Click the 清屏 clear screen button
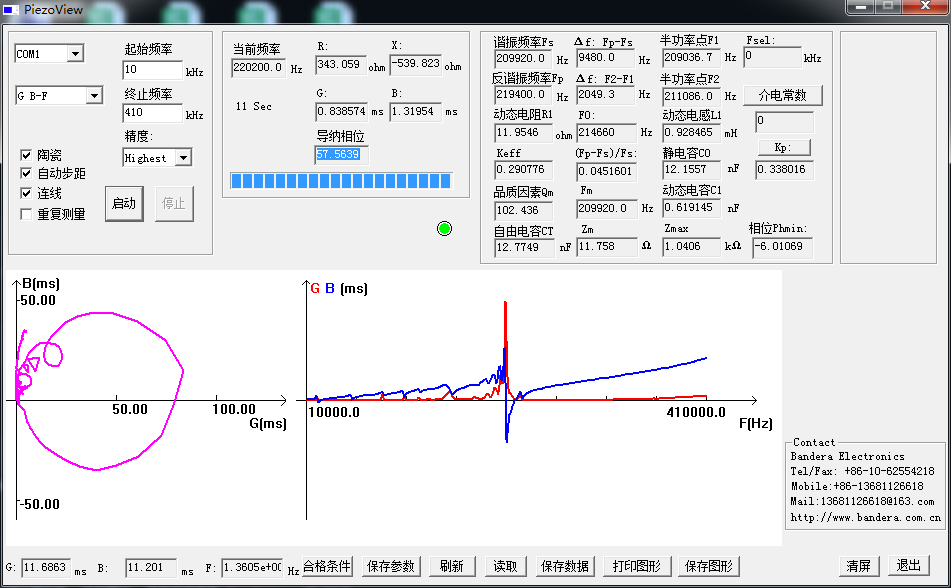 (859, 566)
